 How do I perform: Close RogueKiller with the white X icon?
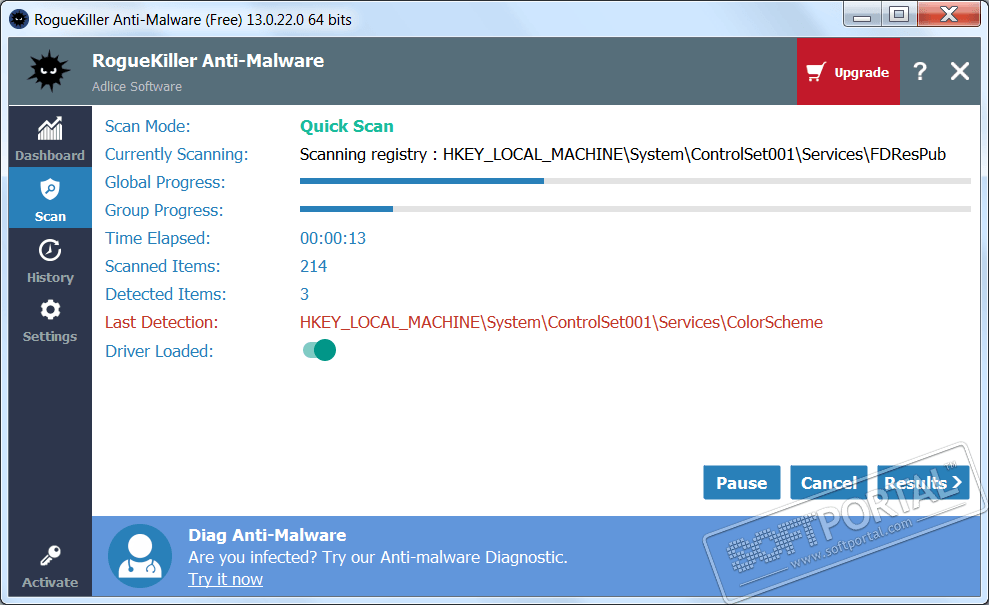click(x=960, y=71)
